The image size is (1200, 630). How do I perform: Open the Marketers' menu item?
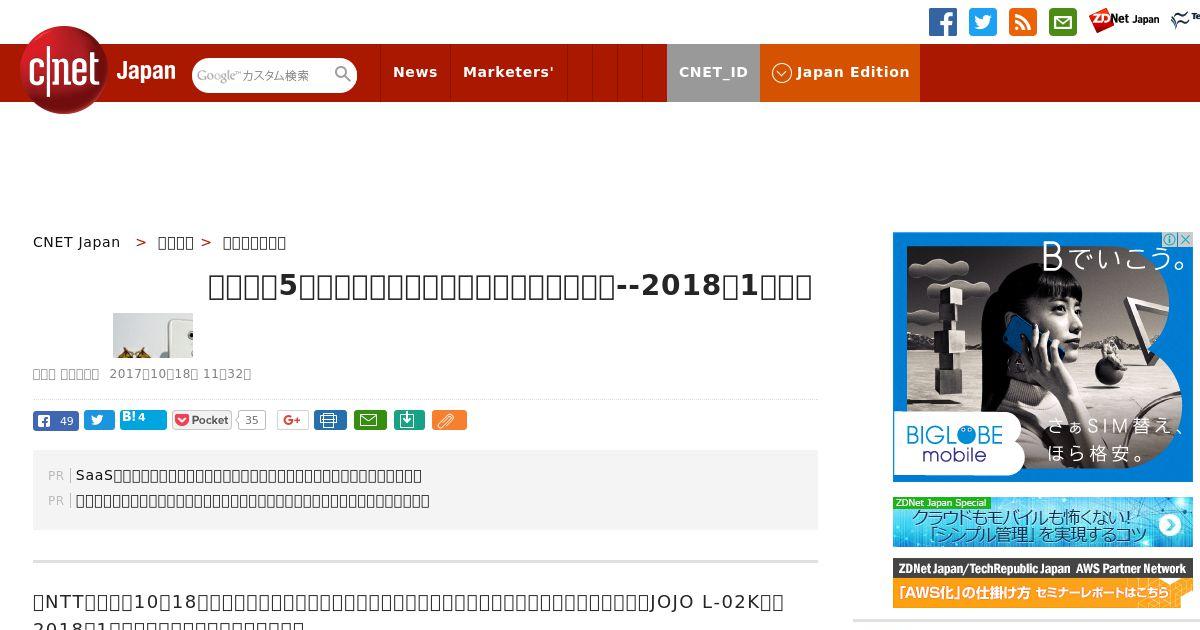tap(508, 72)
